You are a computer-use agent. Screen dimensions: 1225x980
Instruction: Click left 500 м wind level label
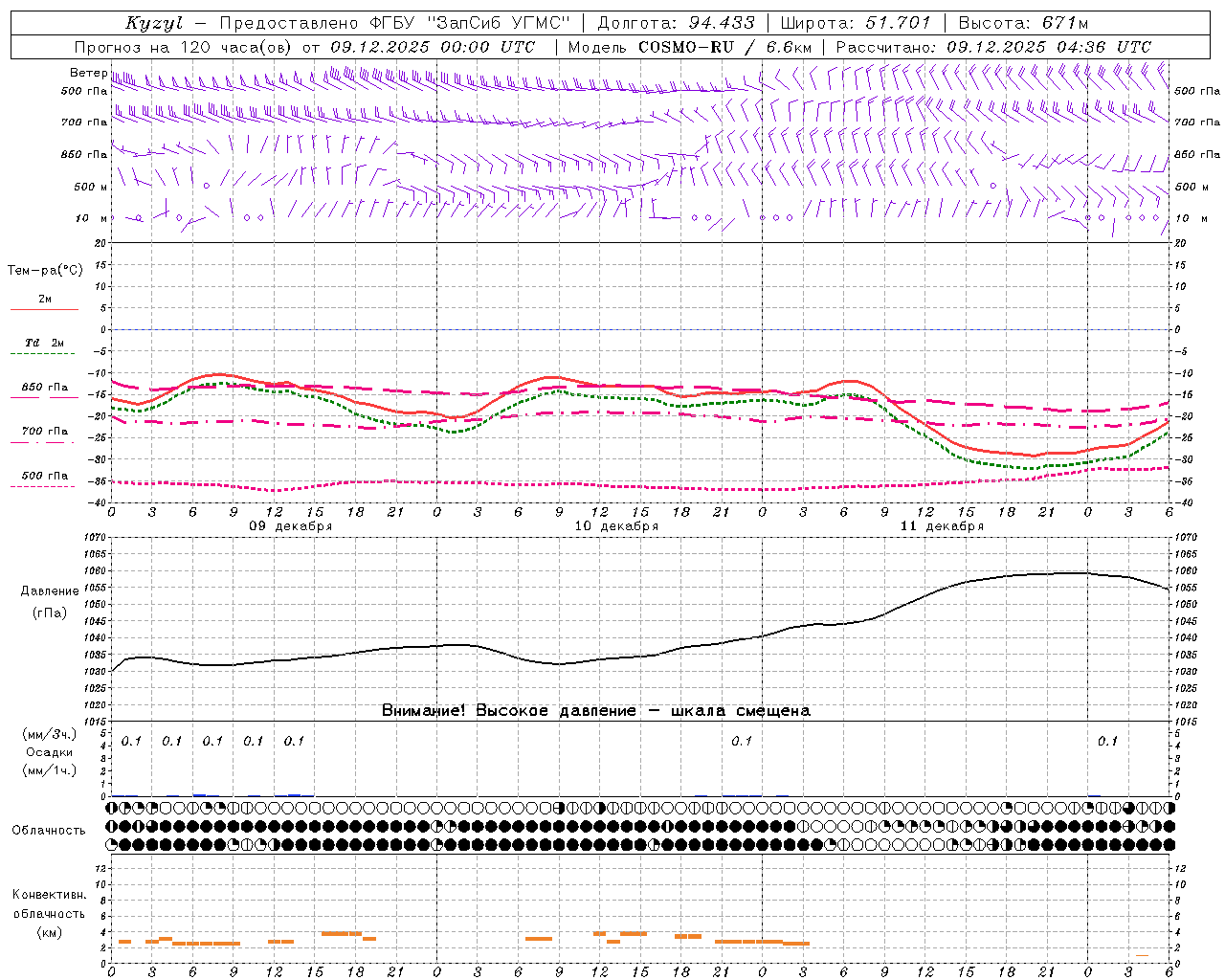click(x=90, y=187)
